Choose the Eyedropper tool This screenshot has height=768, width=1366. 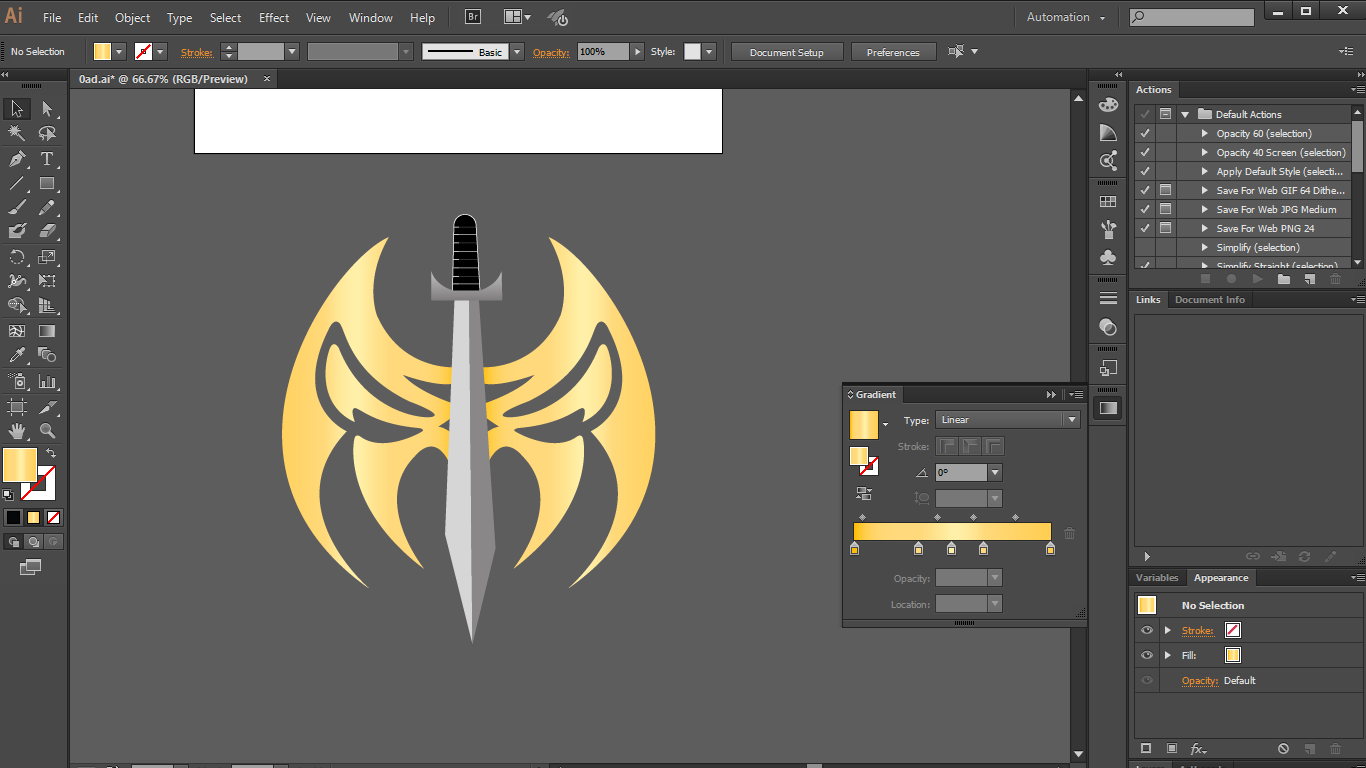(17, 355)
